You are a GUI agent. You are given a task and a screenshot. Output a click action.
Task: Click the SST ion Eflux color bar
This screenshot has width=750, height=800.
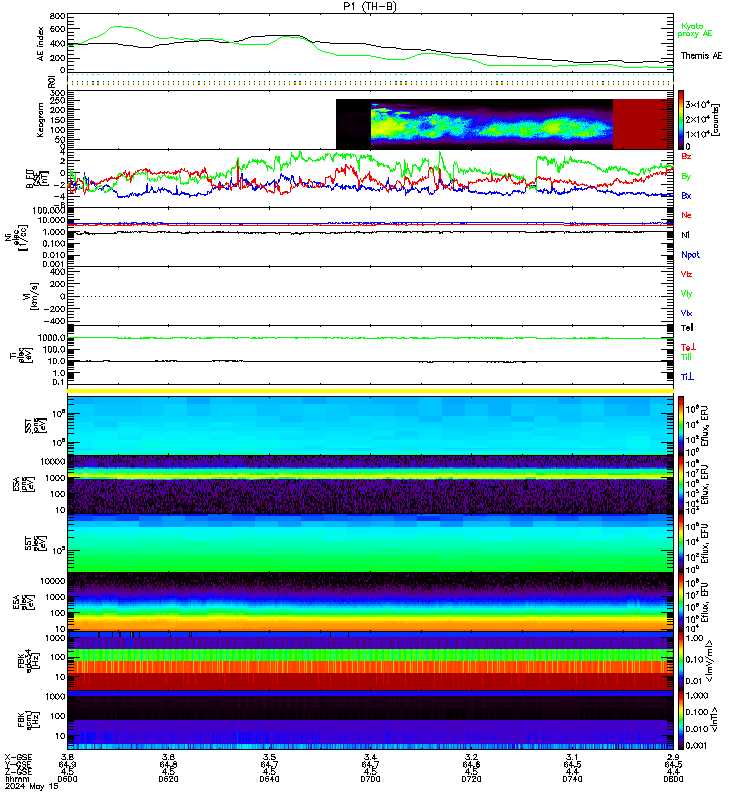(x=681, y=426)
